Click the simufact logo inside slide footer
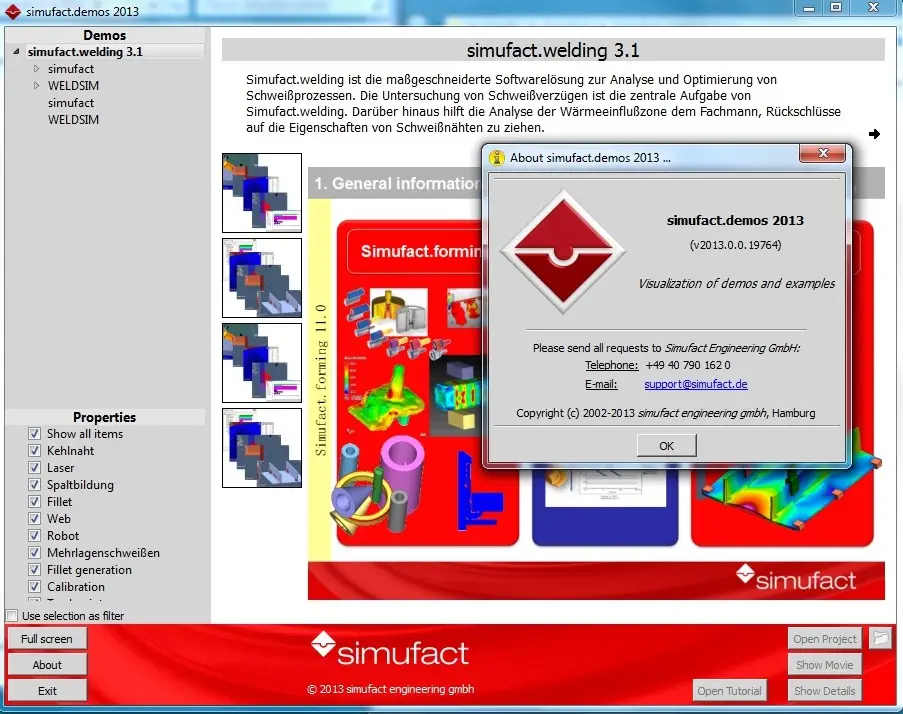 (x=796, y=579)
